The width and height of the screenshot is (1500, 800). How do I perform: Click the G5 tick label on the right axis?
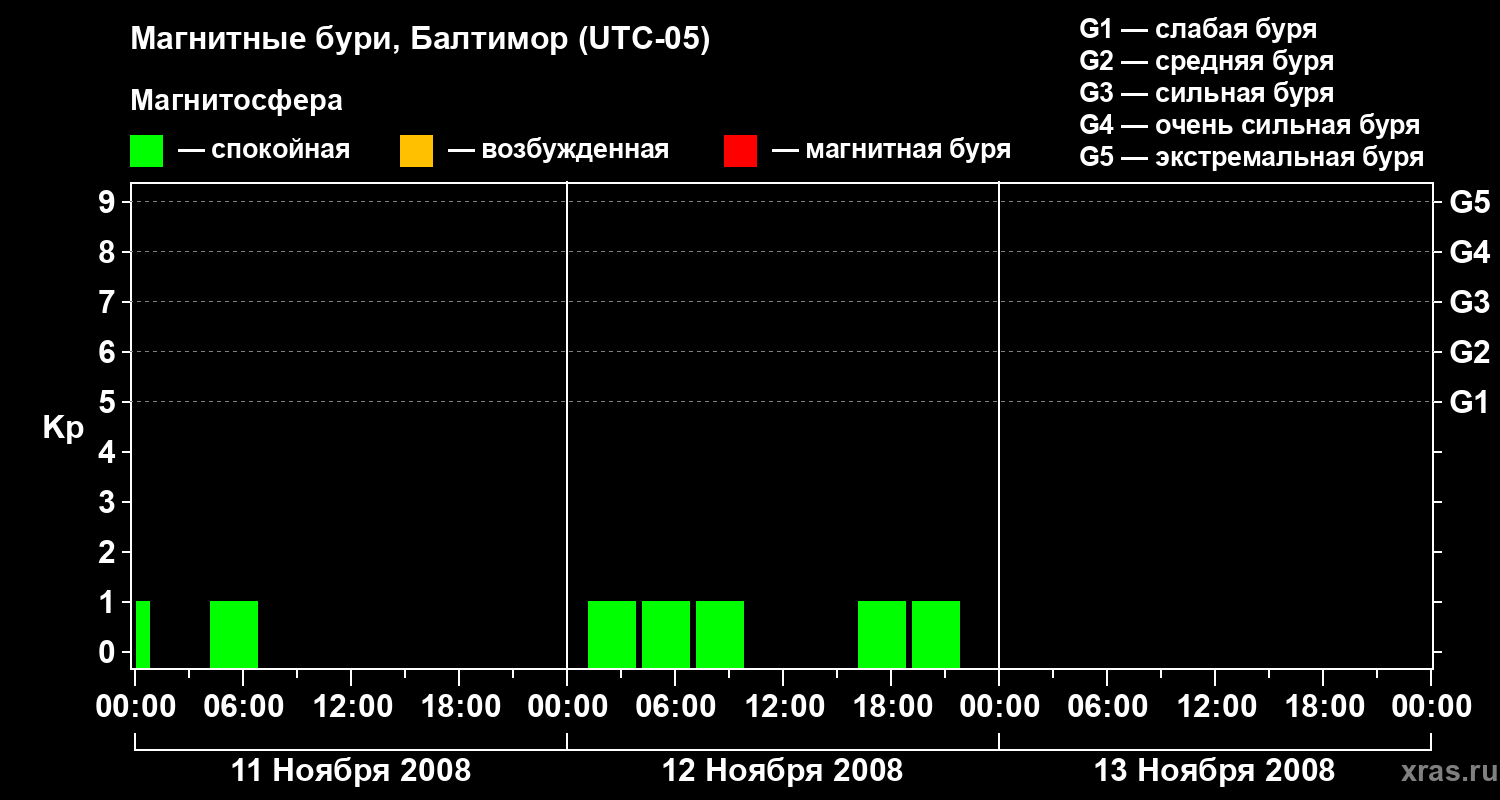(1470, 203)
